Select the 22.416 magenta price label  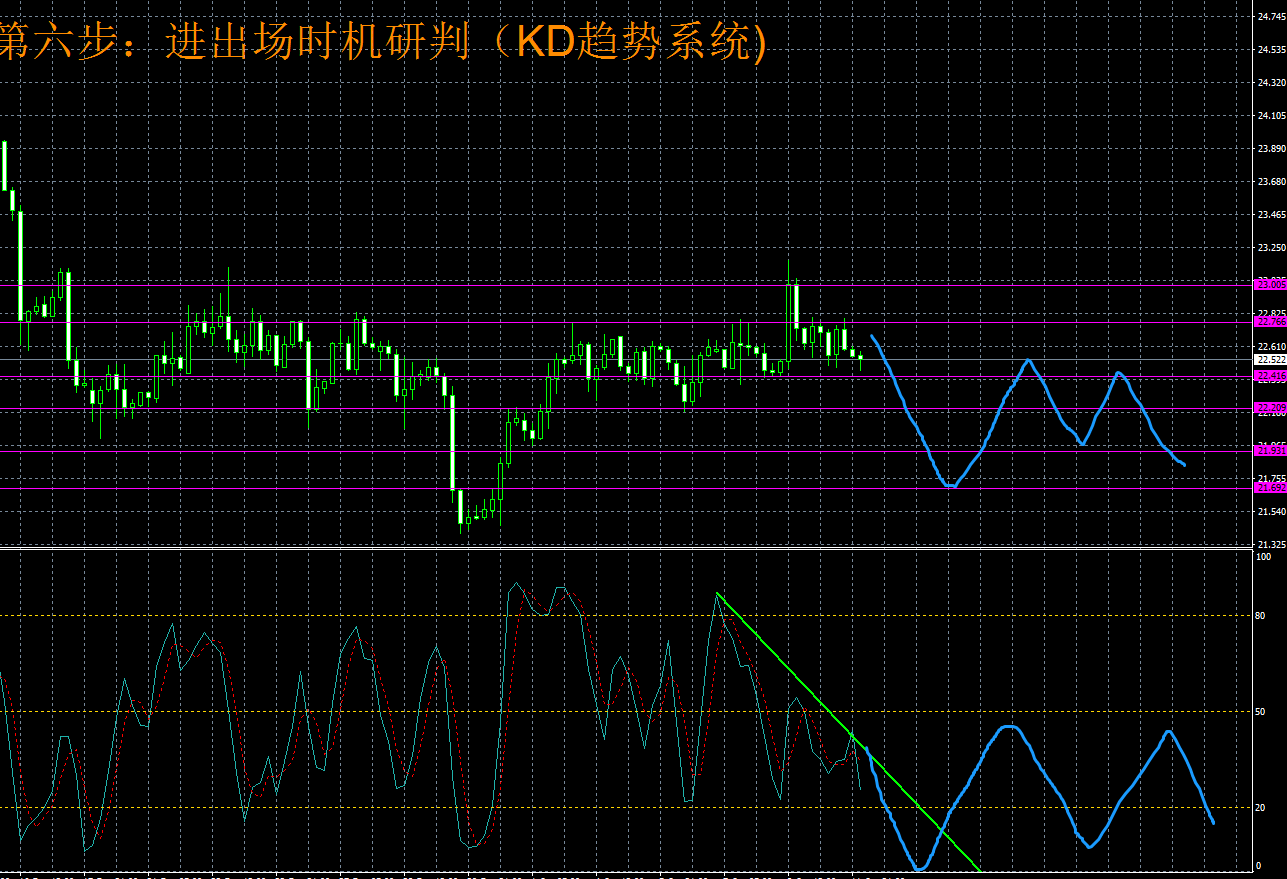[x=1270, y=376]
